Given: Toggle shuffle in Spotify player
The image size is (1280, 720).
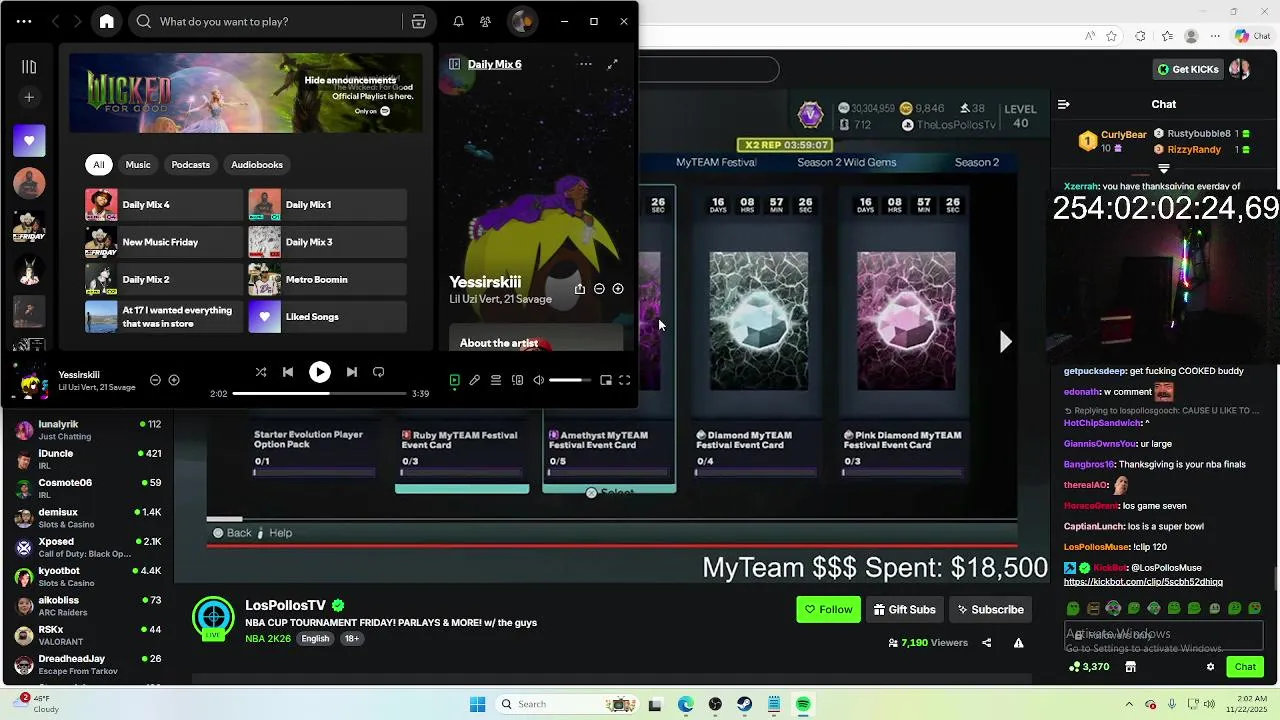Looking at the screenshot, I should point(261,372).
